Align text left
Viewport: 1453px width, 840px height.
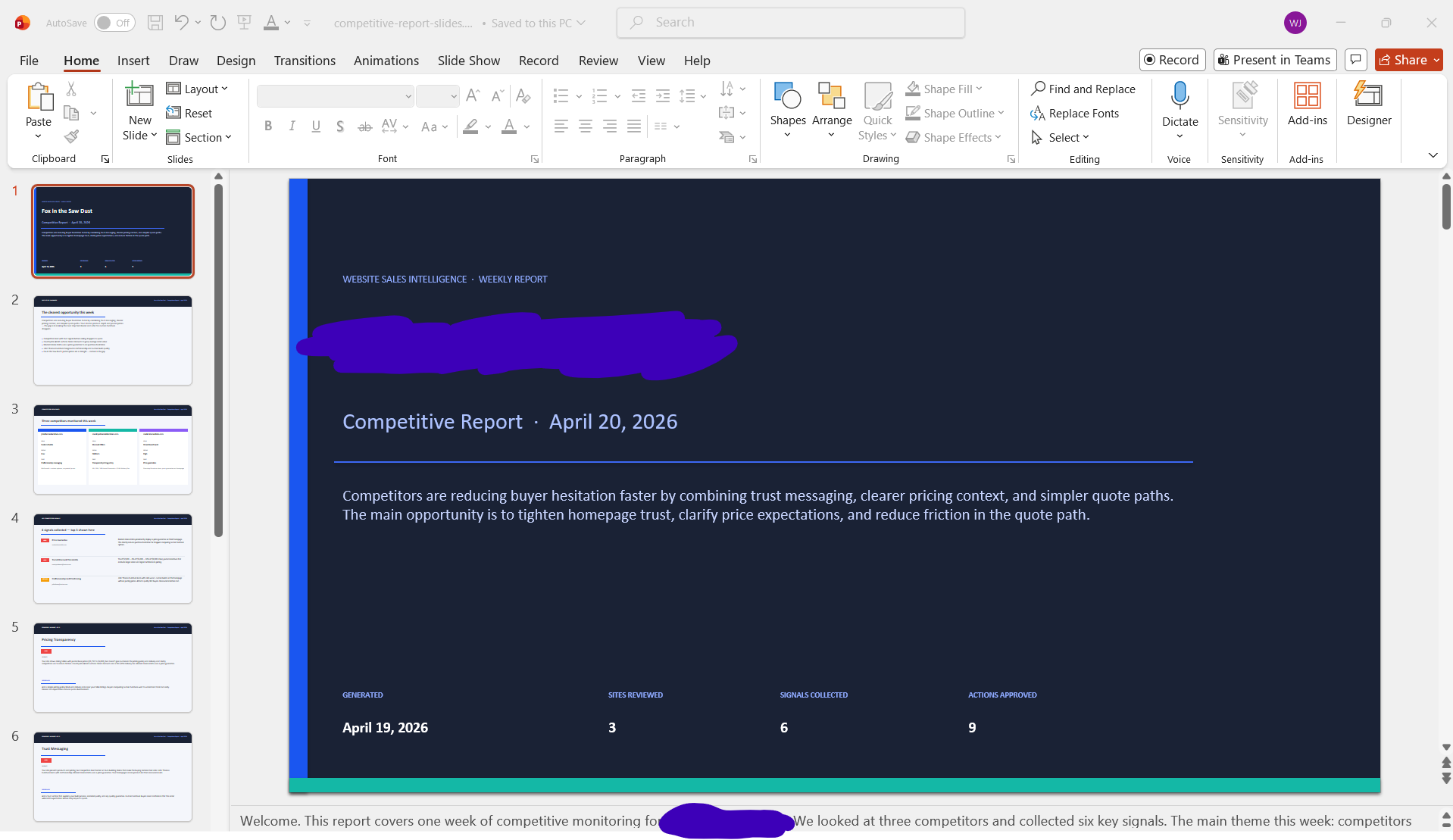pos(561,126)
